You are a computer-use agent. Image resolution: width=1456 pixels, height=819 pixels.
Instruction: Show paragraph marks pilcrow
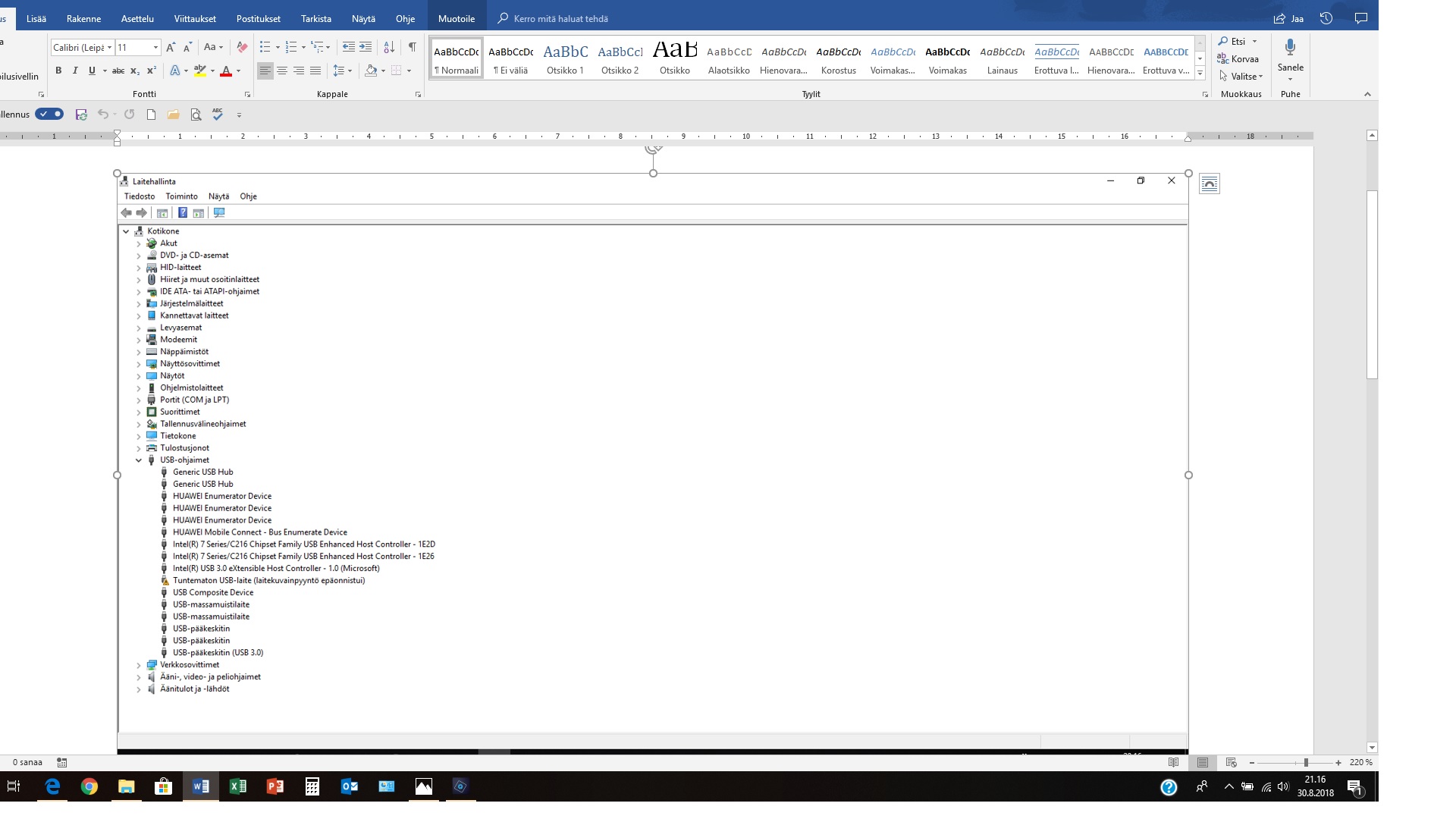click(x=413, y=47)
